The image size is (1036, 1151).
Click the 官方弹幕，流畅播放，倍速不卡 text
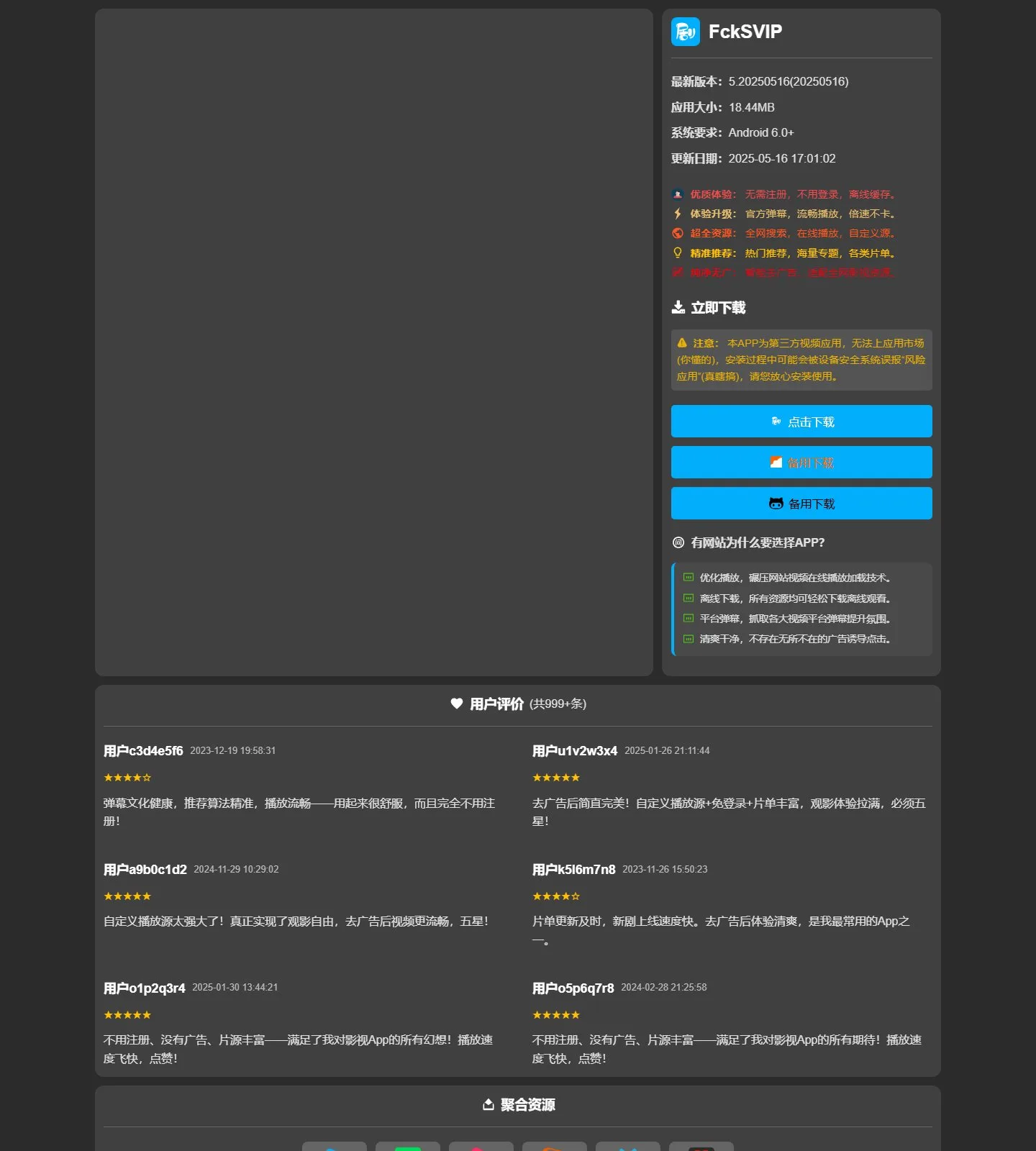tap(820, 214)
